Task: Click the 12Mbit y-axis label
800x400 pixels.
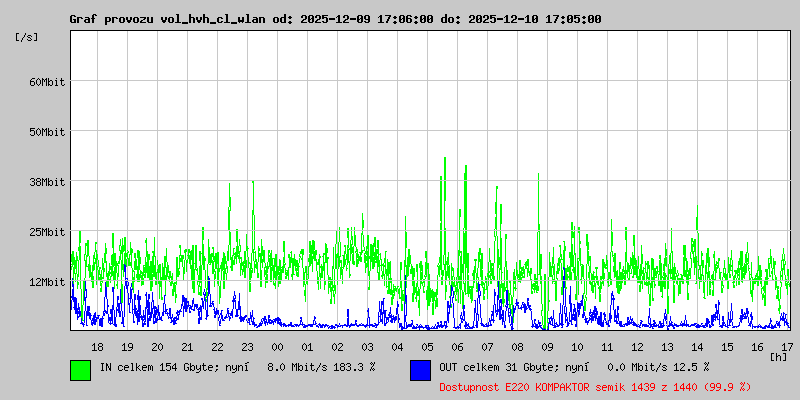Action: pyautogui.click(x=46, y=282)
